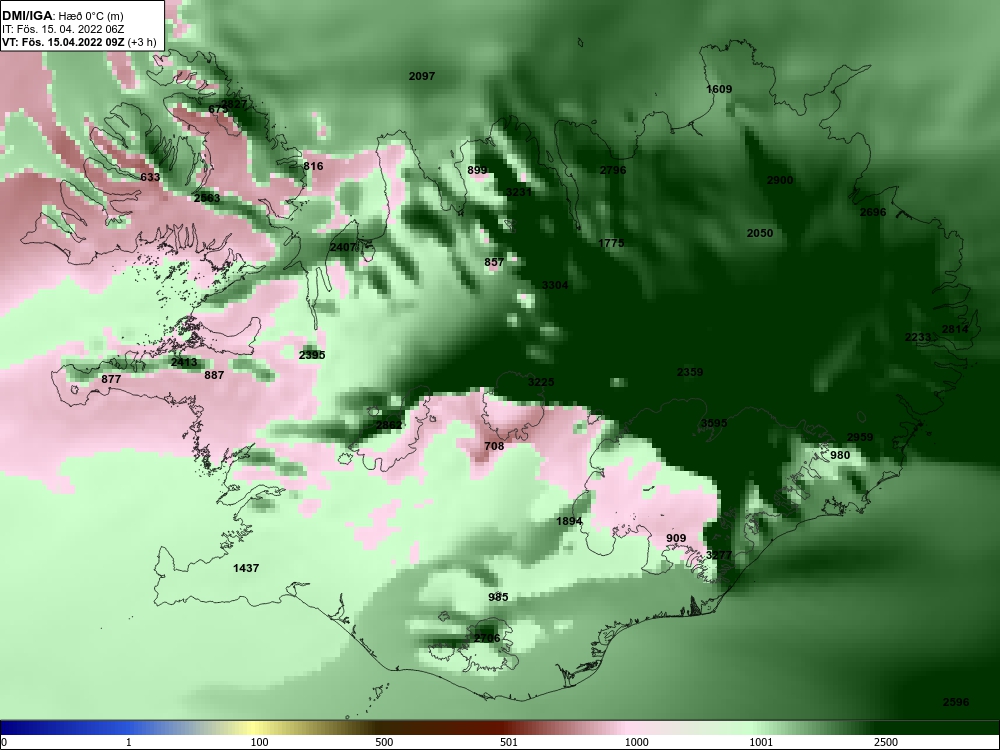
Task: Pick the 2563 height label
Action: 207,198
